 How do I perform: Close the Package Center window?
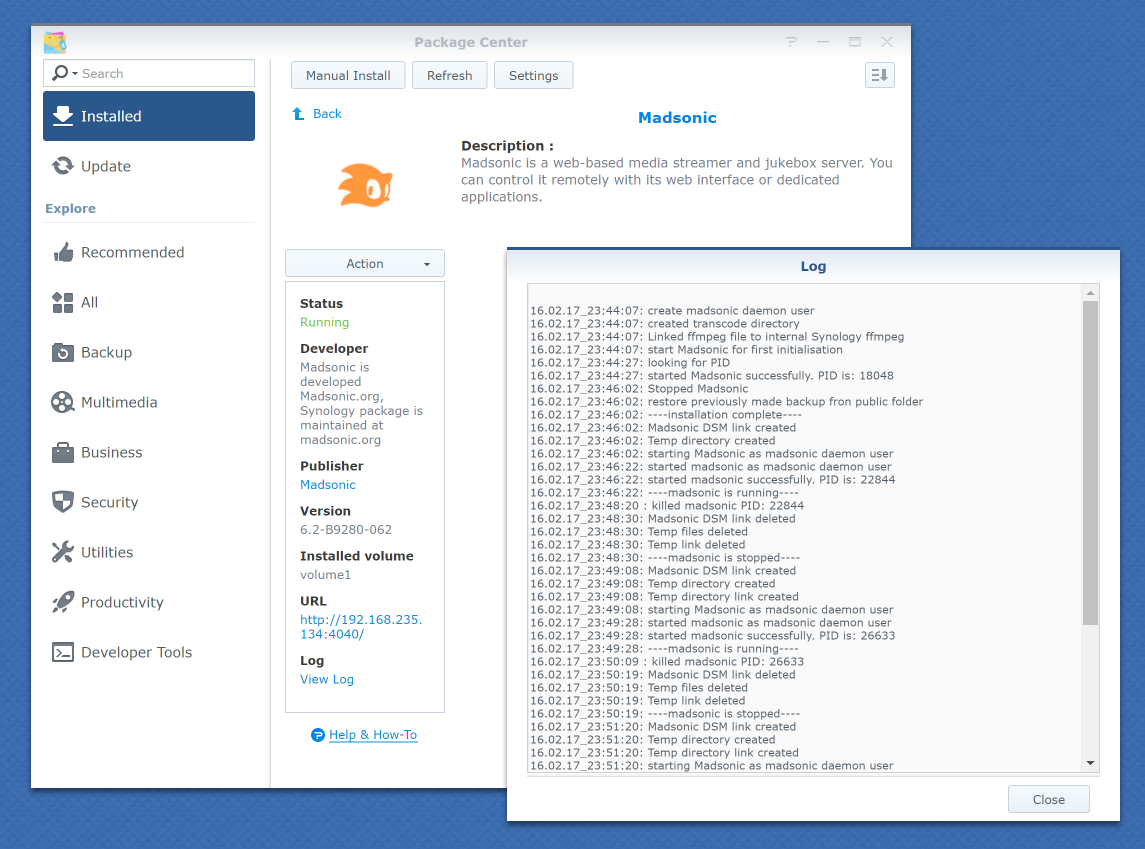tap(886, 42)
